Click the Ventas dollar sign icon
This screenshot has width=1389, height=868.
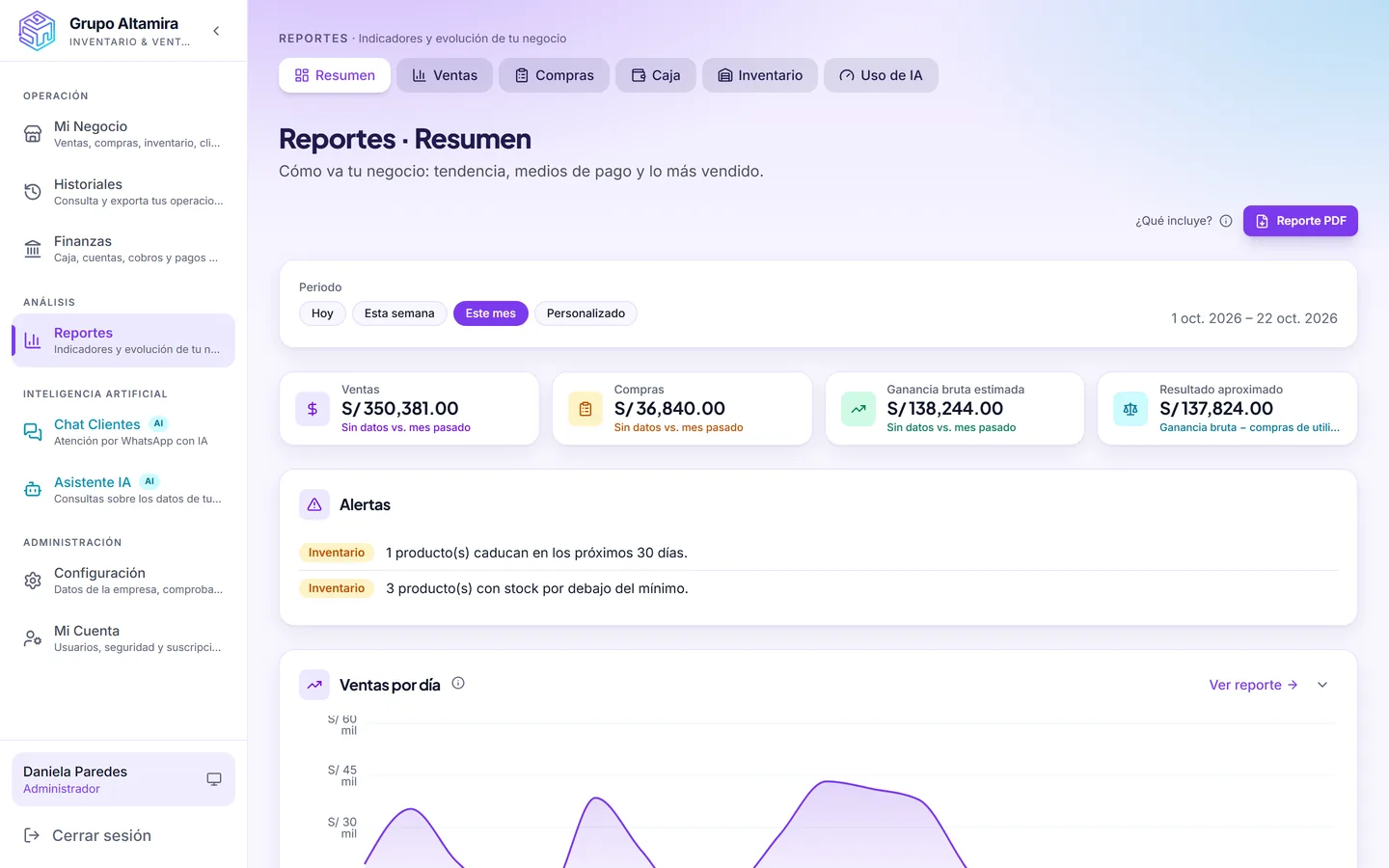313,409
